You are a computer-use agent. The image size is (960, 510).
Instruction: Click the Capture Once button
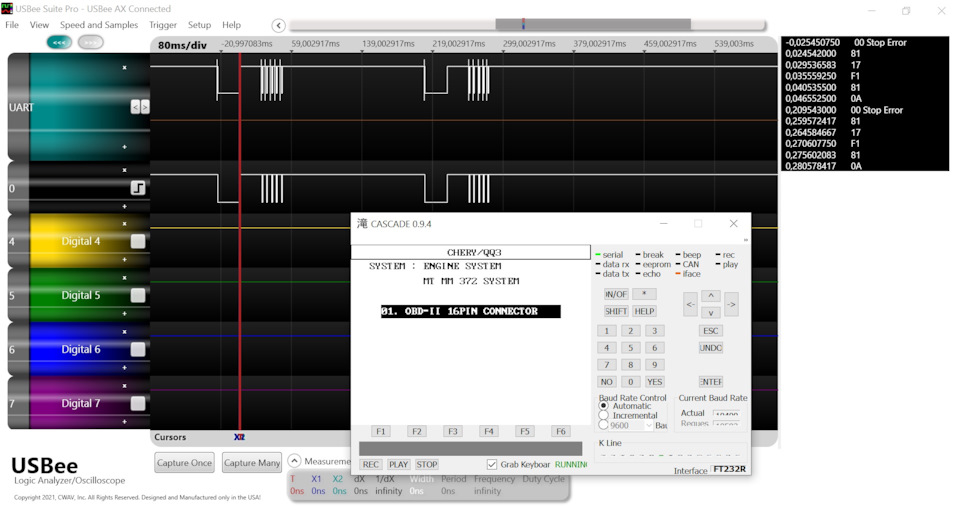click(184, 463)
